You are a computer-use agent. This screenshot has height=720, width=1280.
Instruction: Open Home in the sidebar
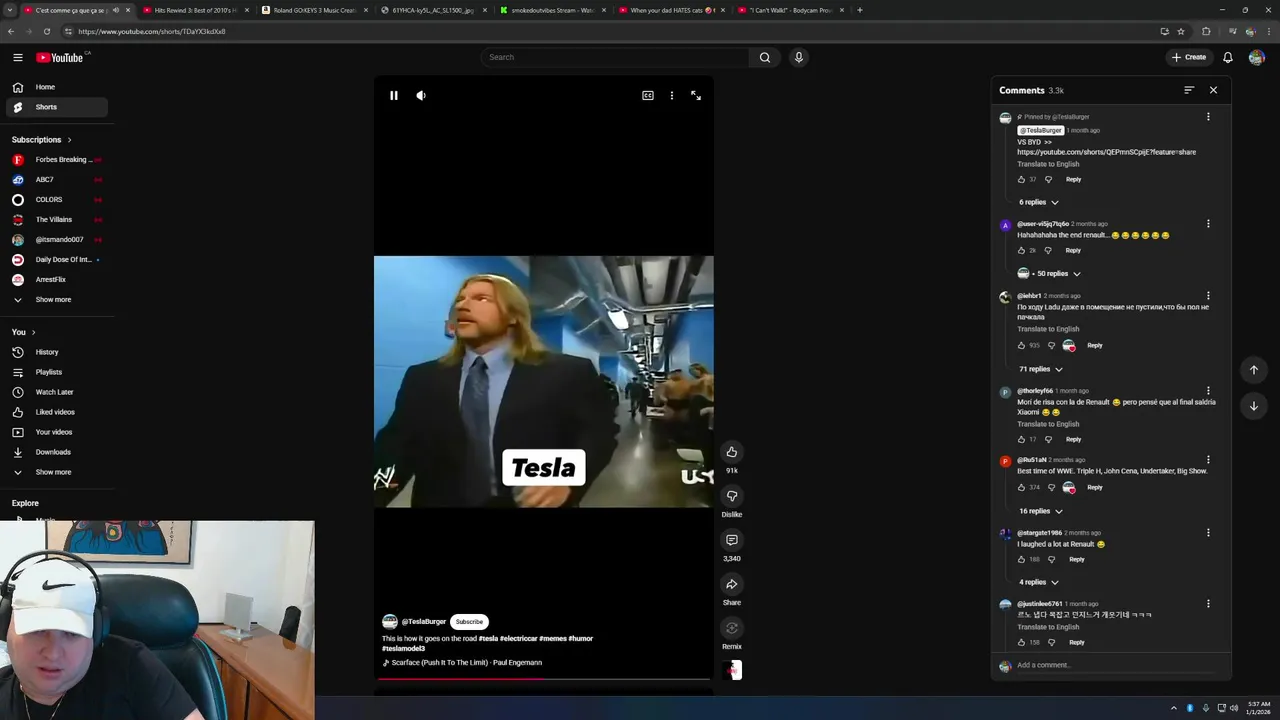(57, 87)
